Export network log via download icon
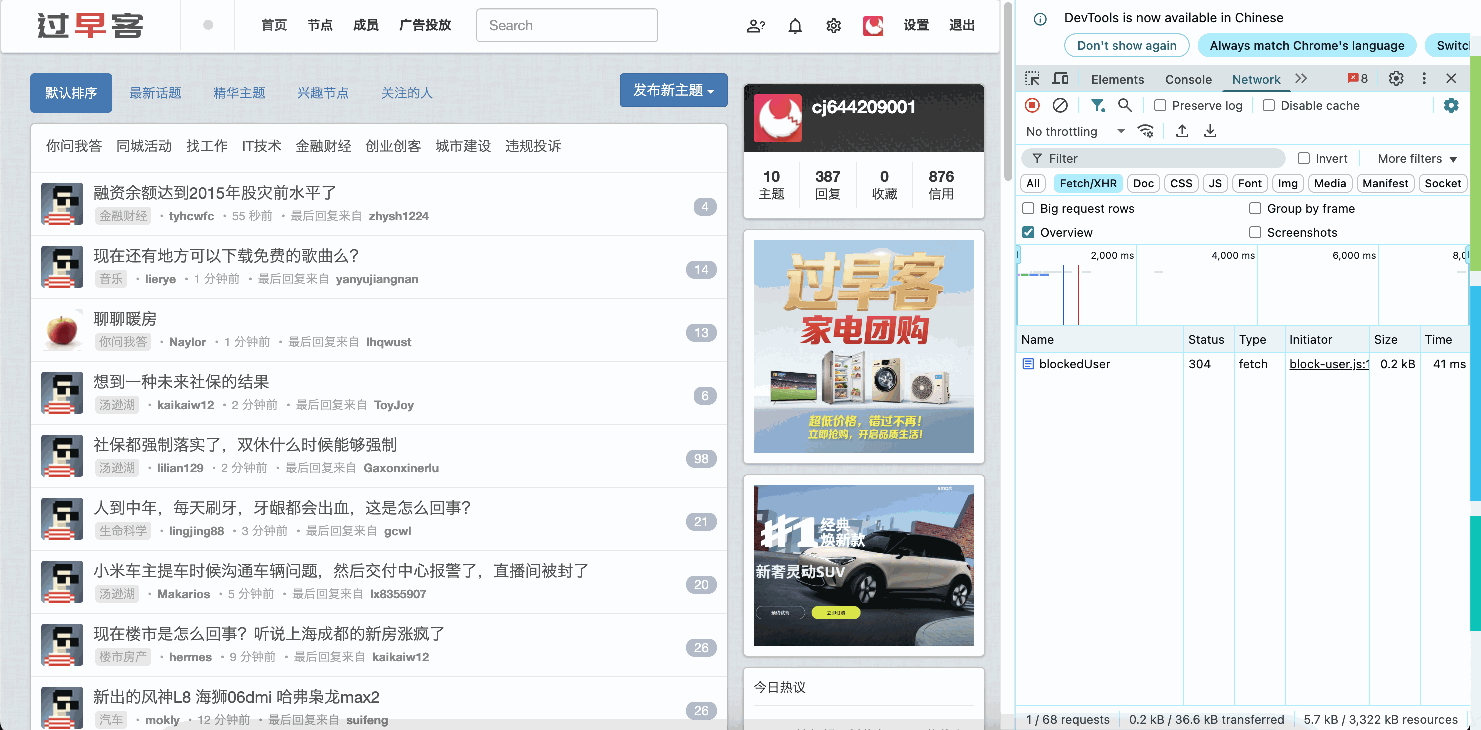1481x730 pixels. (1210, 131)
